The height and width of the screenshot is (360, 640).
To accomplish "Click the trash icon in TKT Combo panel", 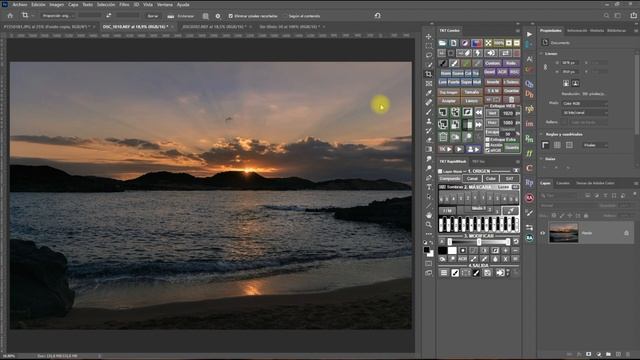I will (x=511, y=100).
